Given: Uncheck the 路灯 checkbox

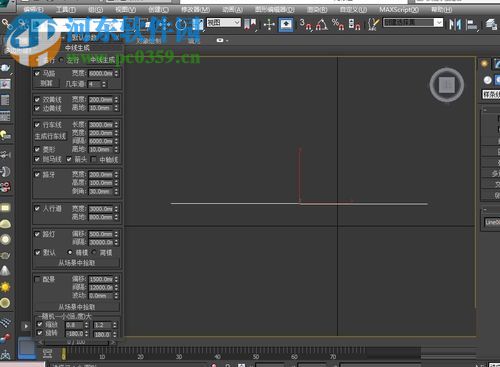Looking at the screenshot, I should click(x=37, y=234).
